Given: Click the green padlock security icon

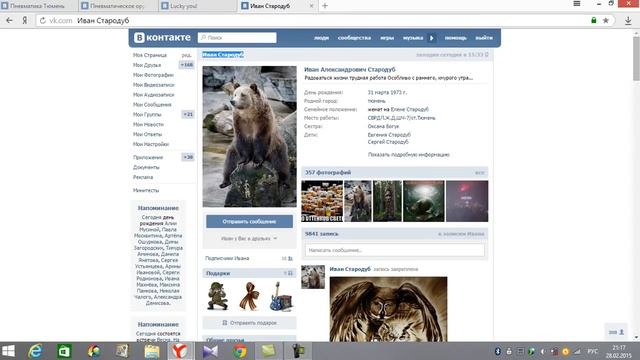Looking at the screenshot, I should click(594, 20).
